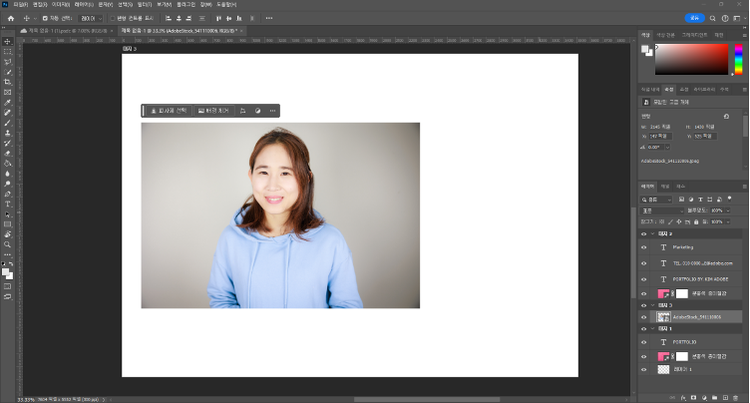Open the search icon at top right
750x403 pixels.
(x=713, y=18)
